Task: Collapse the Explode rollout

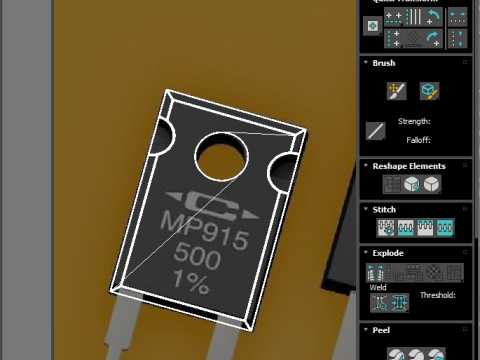Action: click(x=366, y=252)
